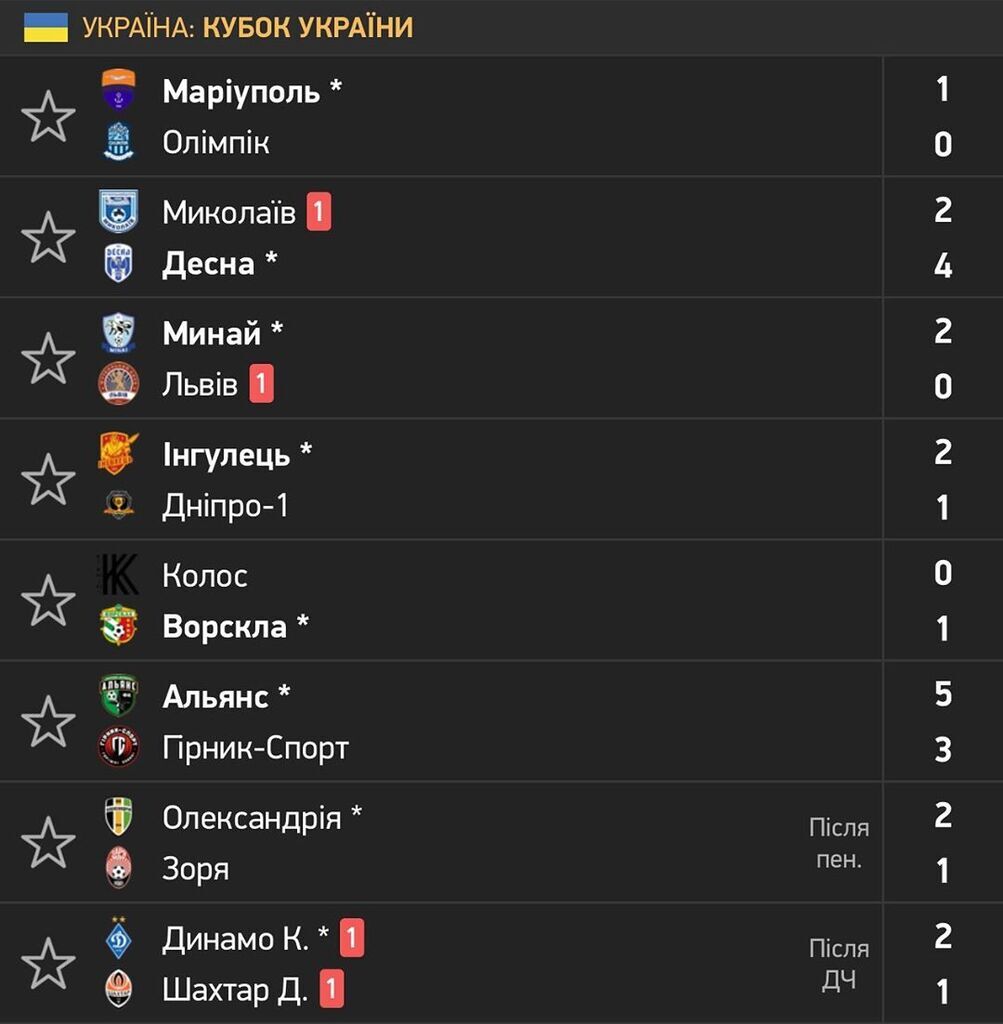Image resolution: width=1003 pixels, height=1024 pixels.
Task: Click the Shakhtar Donetsk club crest
Action: (x=119, y=989)
